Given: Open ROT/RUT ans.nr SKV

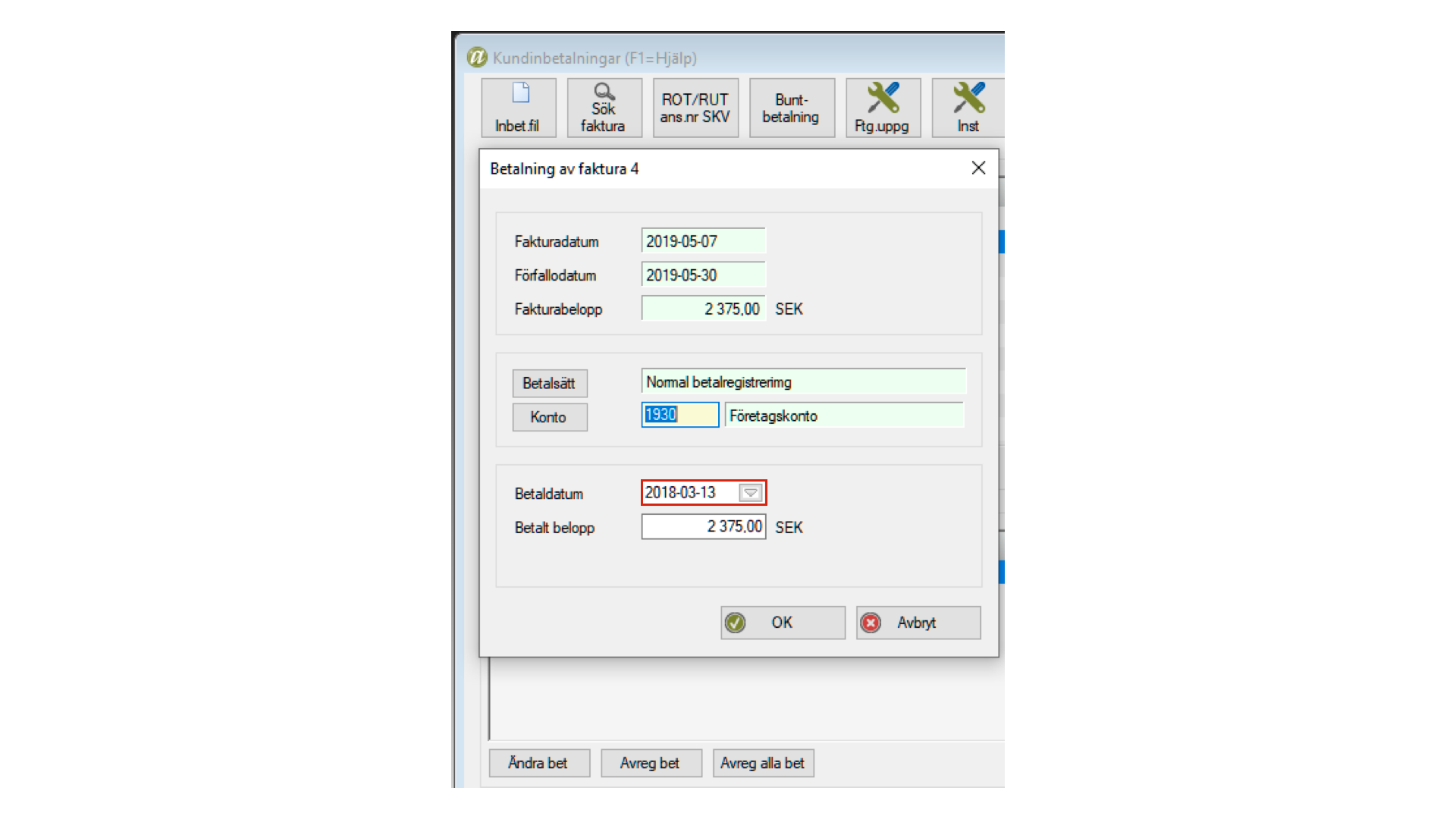Looking at the screenshot, I should 695,108.
